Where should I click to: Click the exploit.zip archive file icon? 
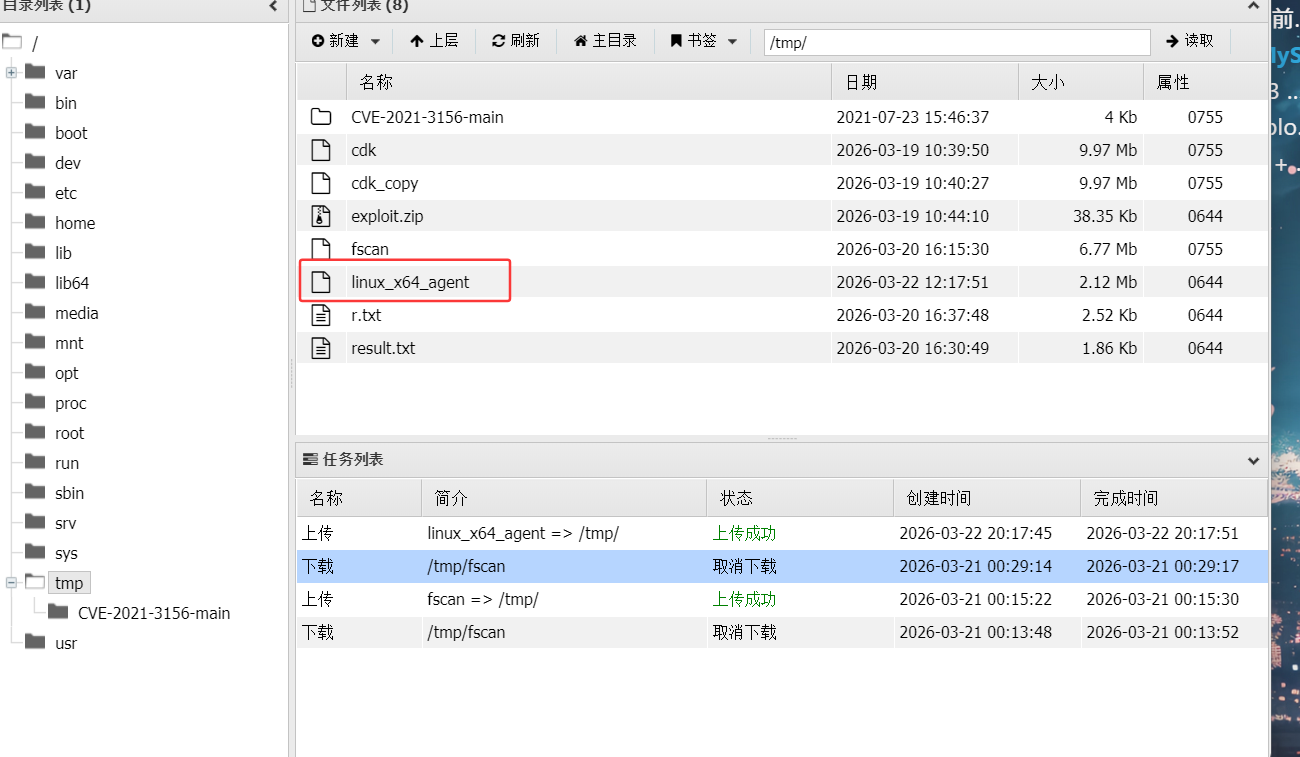pyautogui.click(x=320, y=216)
